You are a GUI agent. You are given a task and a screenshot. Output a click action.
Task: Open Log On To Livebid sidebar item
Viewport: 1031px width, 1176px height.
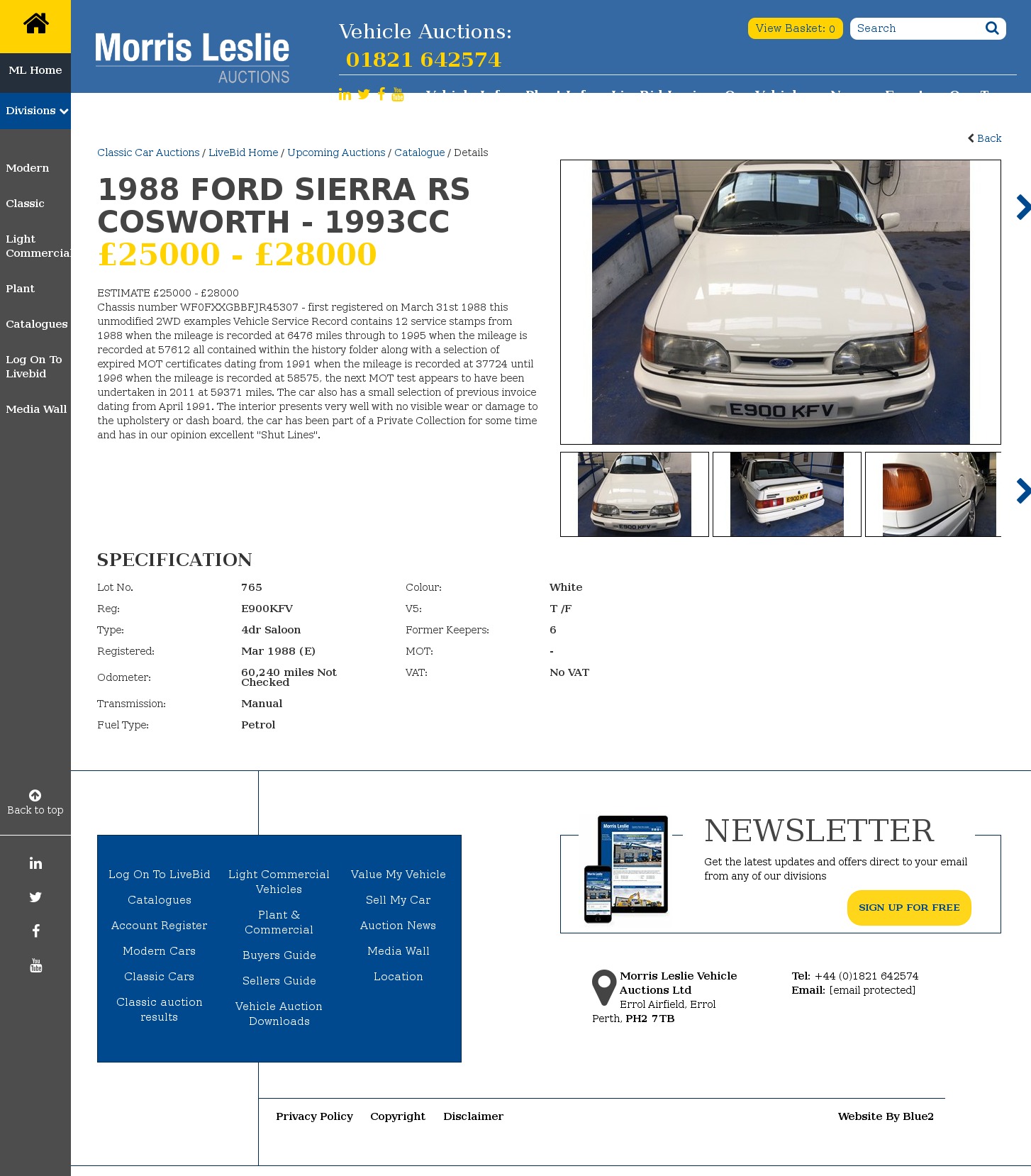(34, 367)
